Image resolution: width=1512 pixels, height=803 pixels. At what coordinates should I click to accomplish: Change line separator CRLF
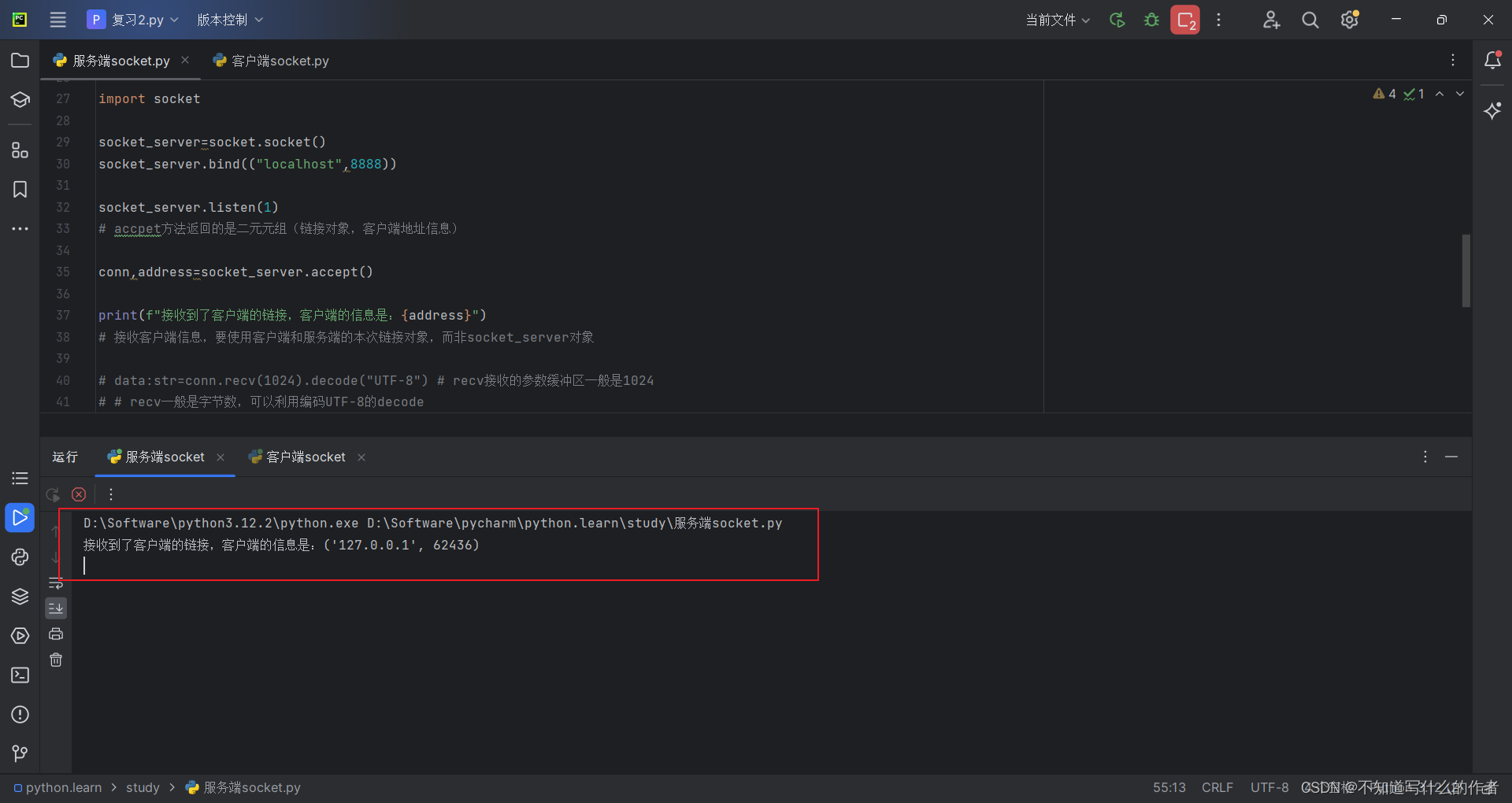click(1217, 787)
